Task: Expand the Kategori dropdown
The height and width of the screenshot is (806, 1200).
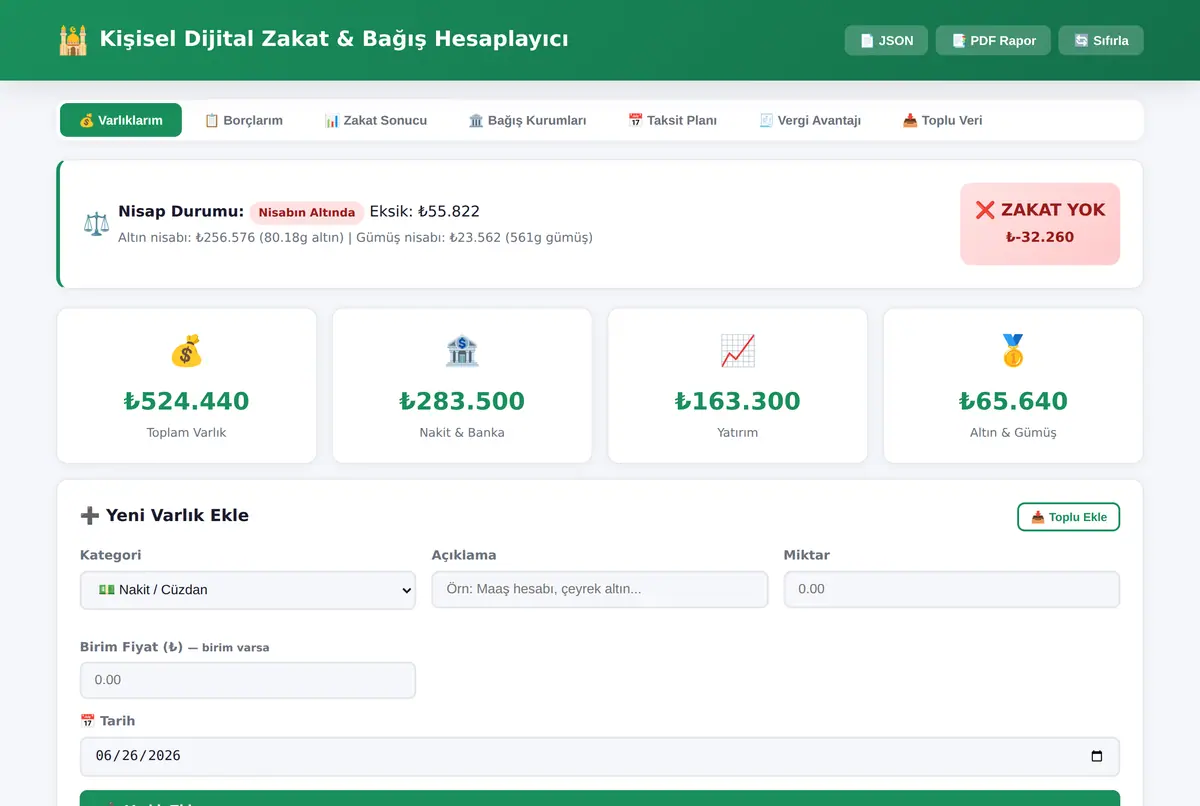Action: 248,590
